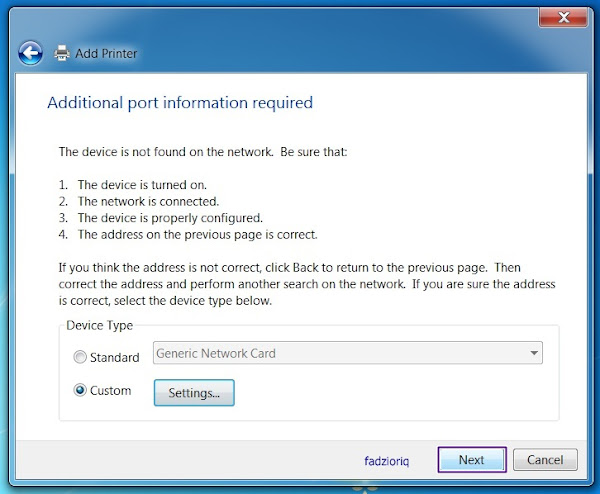Click 'The device is turned on.' line

pyautogui.click(x=142, y=185)
